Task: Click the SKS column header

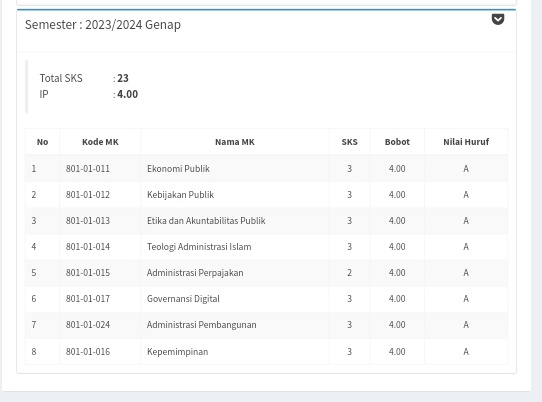Action: pos(349,142)
